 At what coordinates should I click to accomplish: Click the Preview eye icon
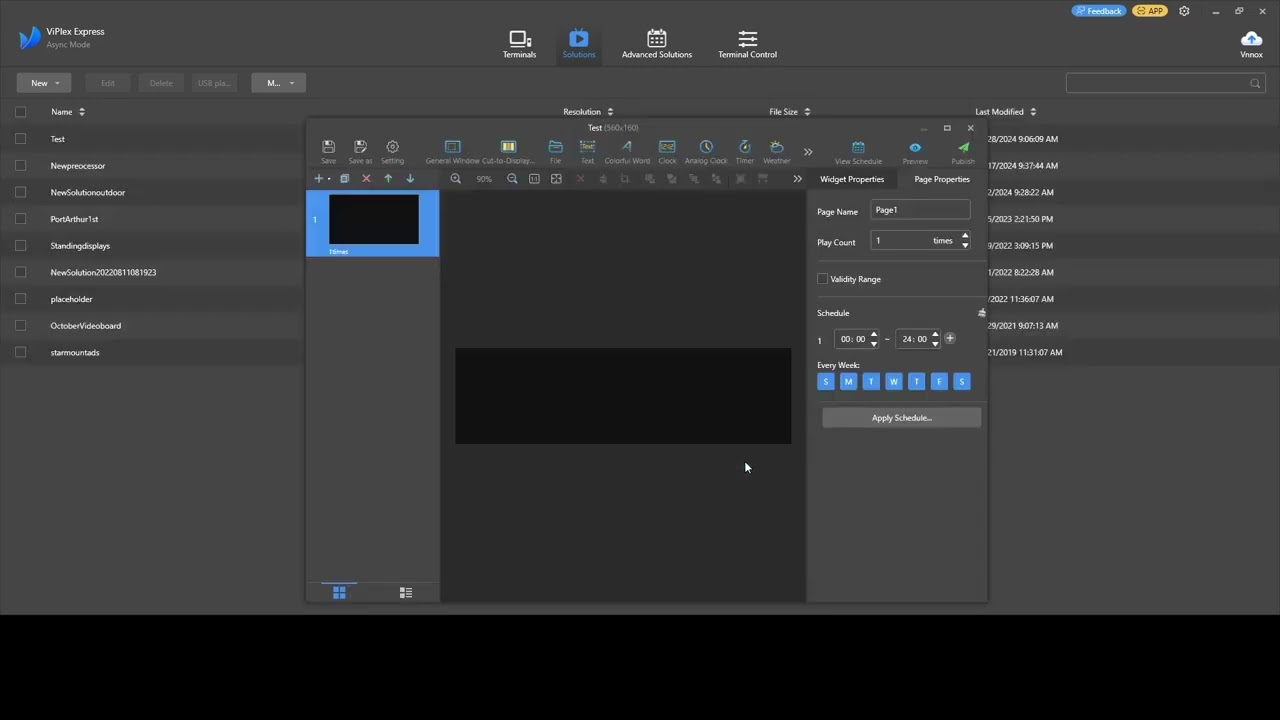(915, 147)
